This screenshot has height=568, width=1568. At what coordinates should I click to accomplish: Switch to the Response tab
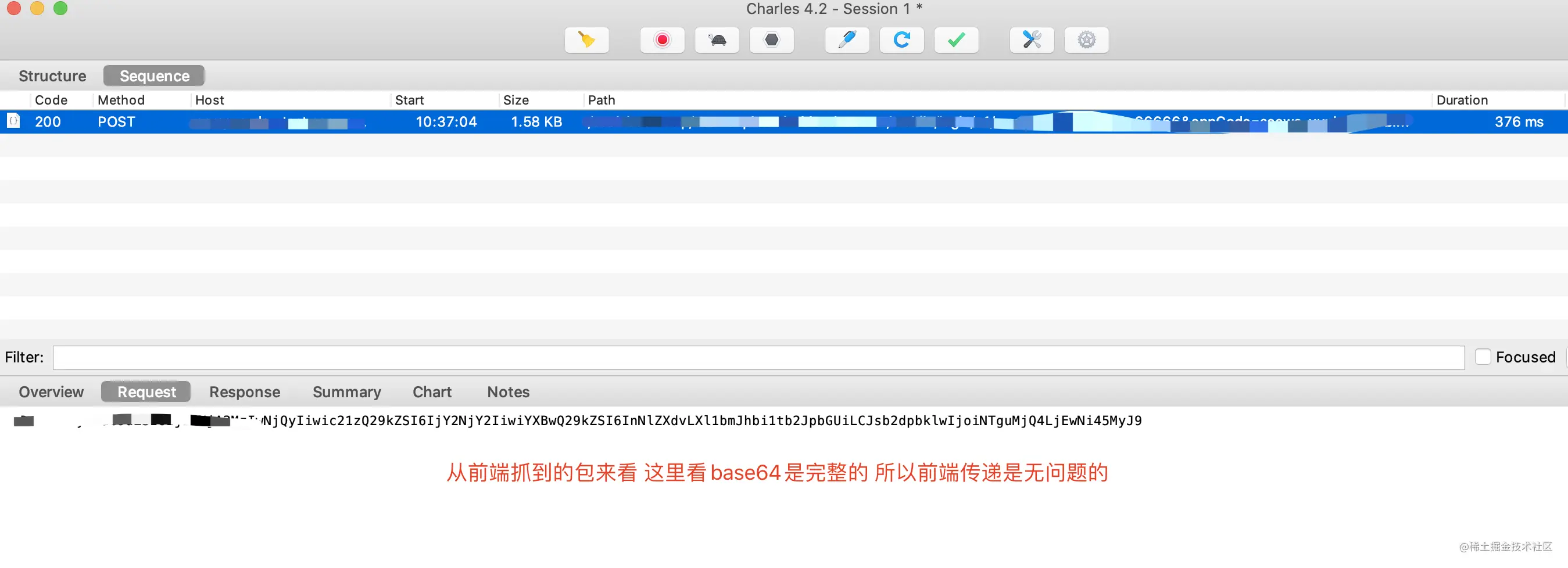(x=245, y=391)
